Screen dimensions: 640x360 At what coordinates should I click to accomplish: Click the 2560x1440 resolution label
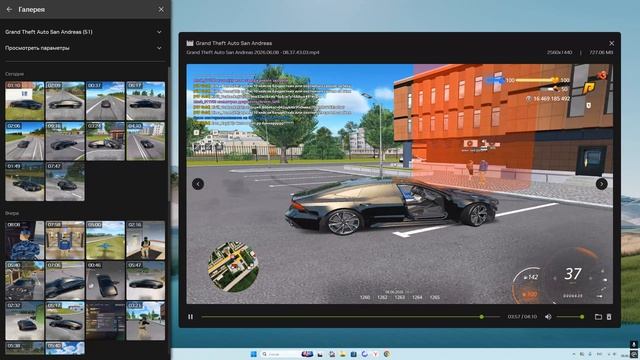click(560, 52)
